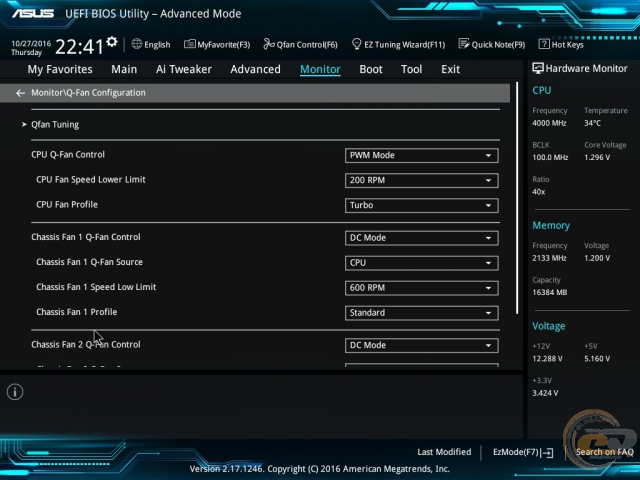640x480 pixels.
Task: Open Chassis Fan 1 Q-Fan Source dropdown
Action: 422,263
